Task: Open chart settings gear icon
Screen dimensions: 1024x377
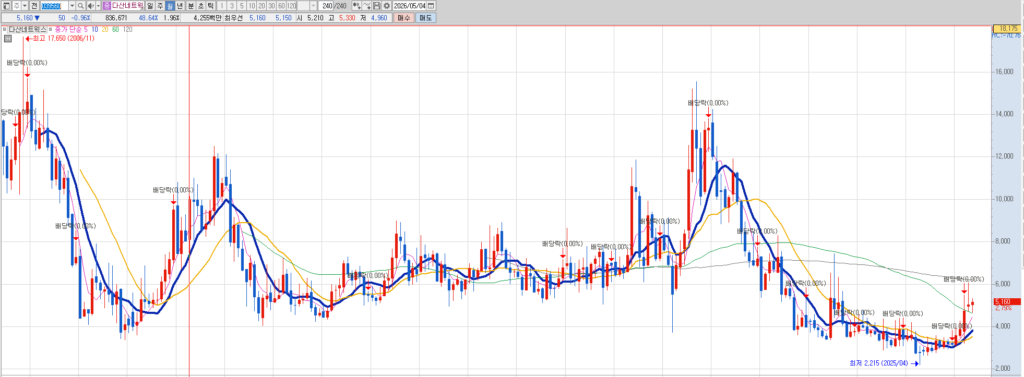Action: click(x=387, y=6)
